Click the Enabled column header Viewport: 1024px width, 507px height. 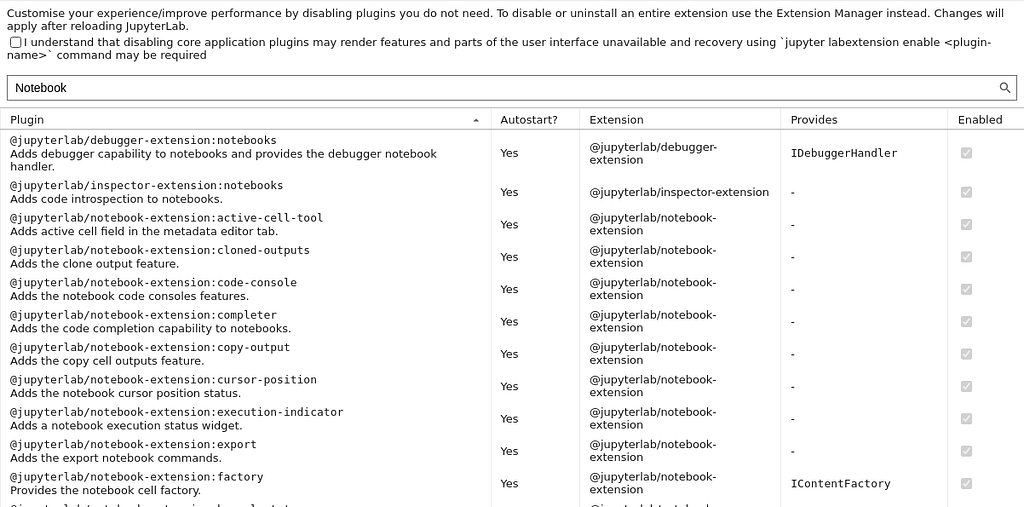(980, 120)
